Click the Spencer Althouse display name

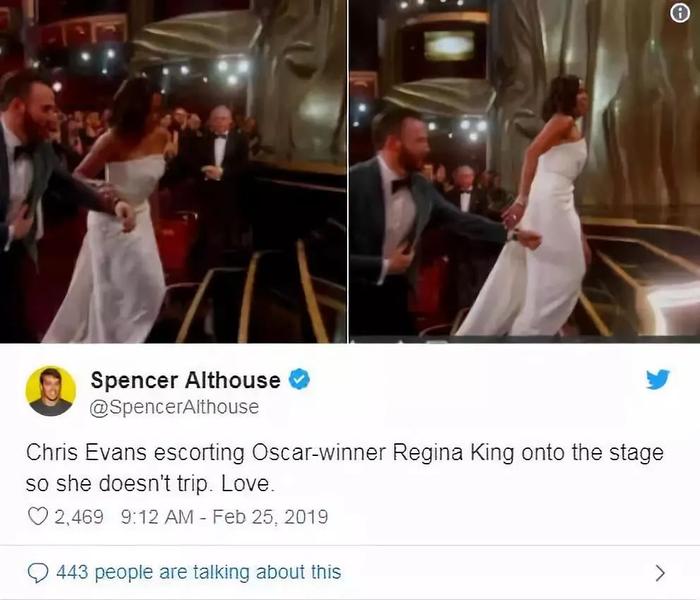pos(185,380)
